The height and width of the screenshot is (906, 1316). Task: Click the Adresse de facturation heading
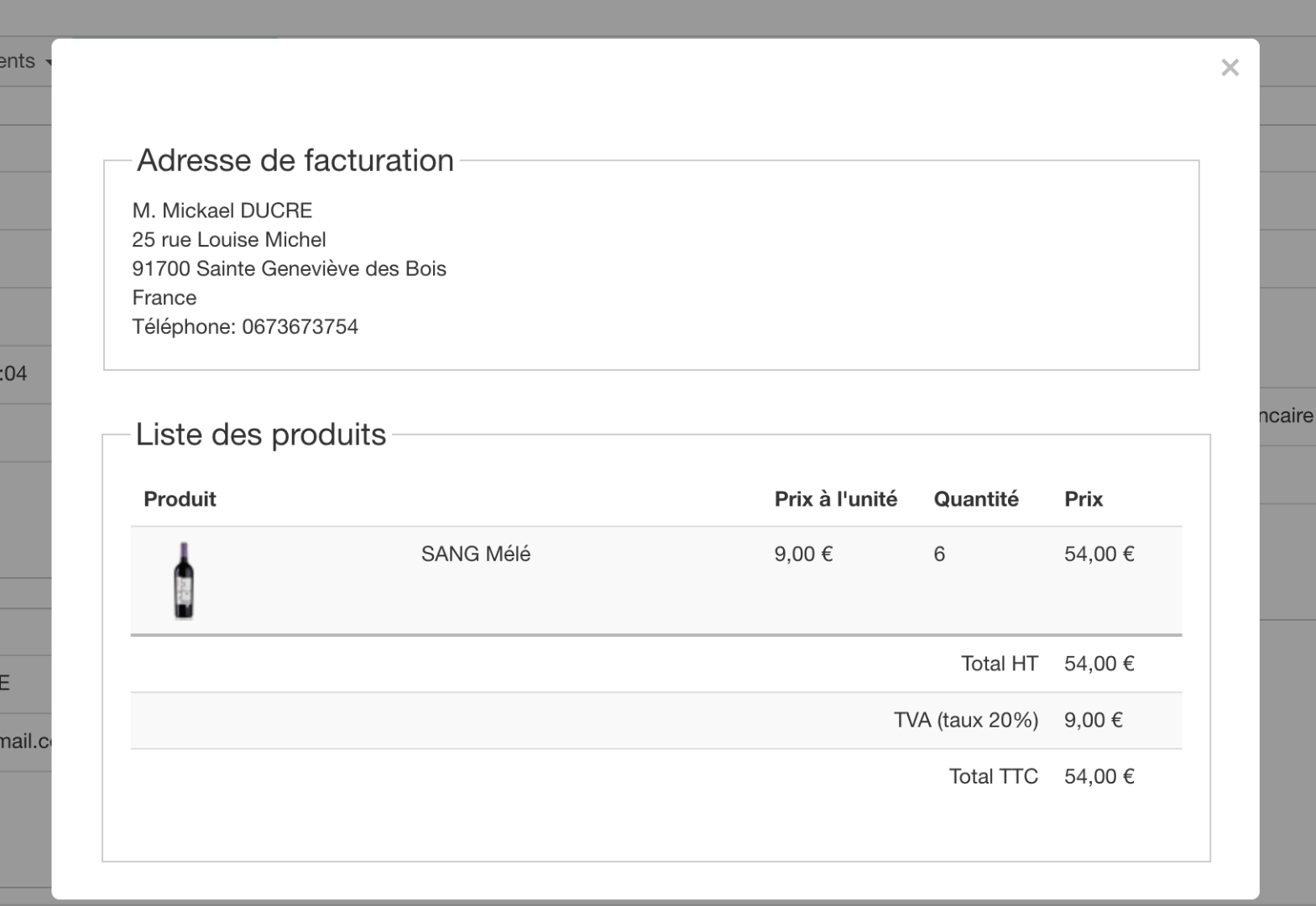(295, 160)
